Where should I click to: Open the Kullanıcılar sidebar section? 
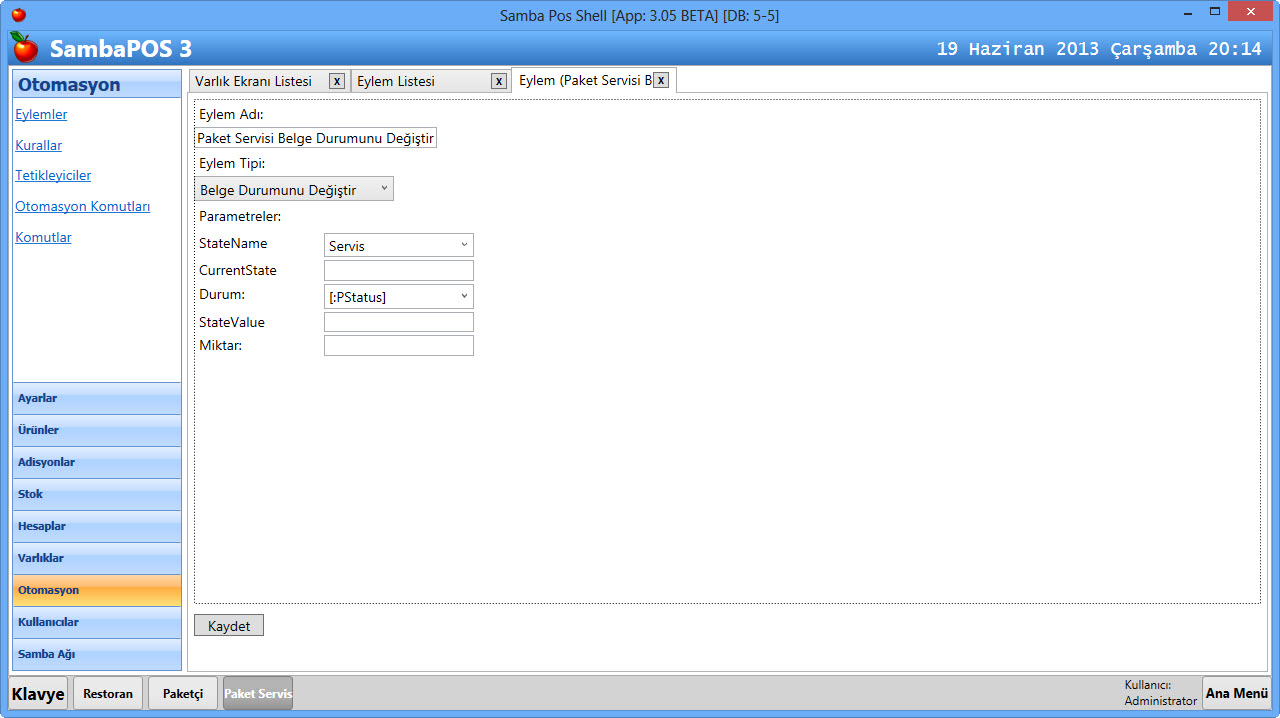(97, 622)
